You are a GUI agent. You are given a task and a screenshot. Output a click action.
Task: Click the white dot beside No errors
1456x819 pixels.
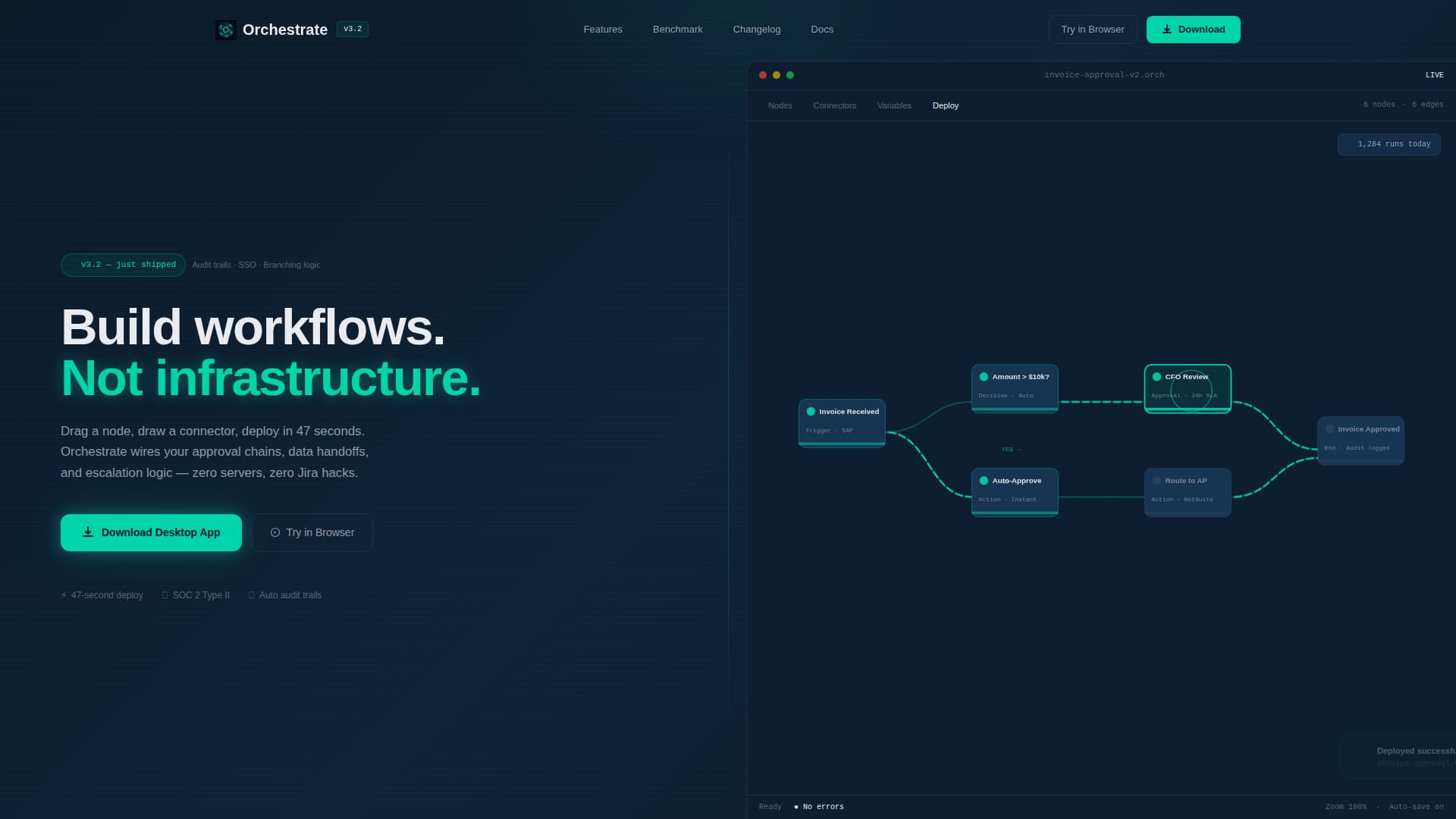[796, 807]
